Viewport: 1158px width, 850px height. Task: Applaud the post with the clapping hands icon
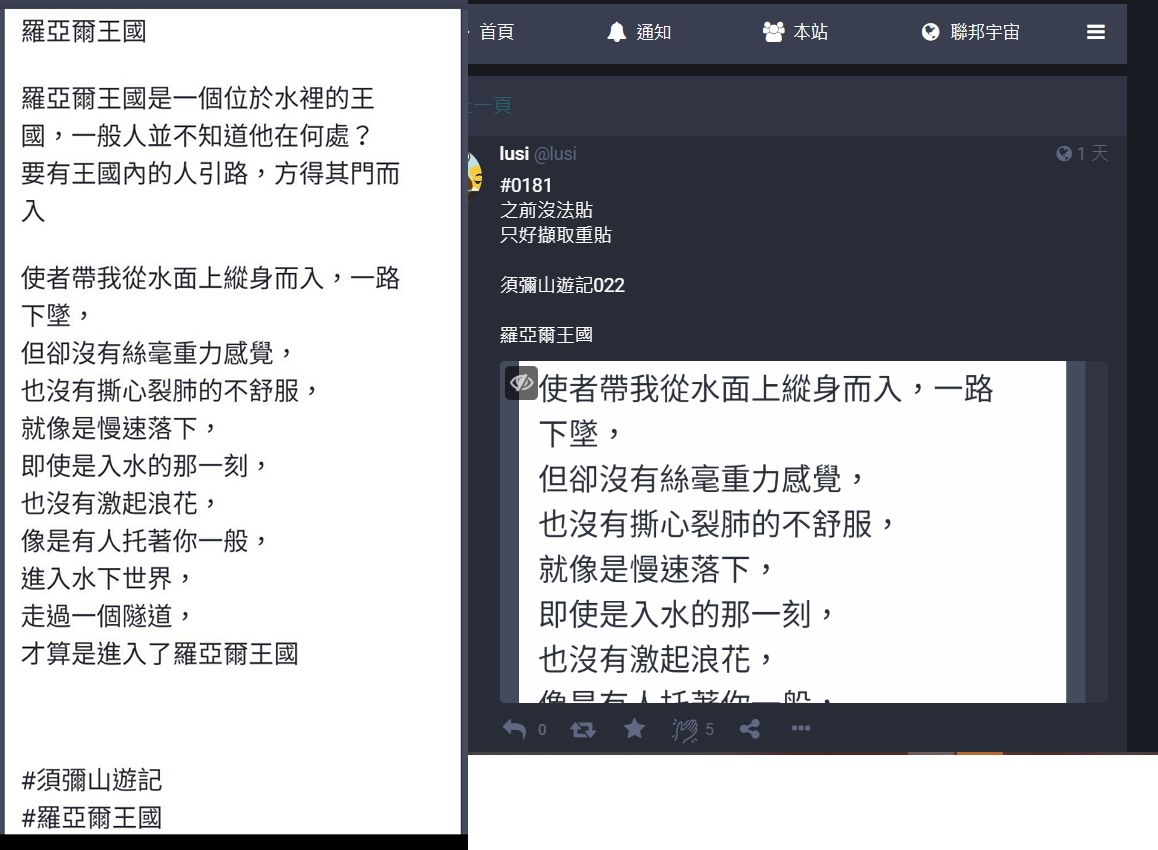[685, 730]
